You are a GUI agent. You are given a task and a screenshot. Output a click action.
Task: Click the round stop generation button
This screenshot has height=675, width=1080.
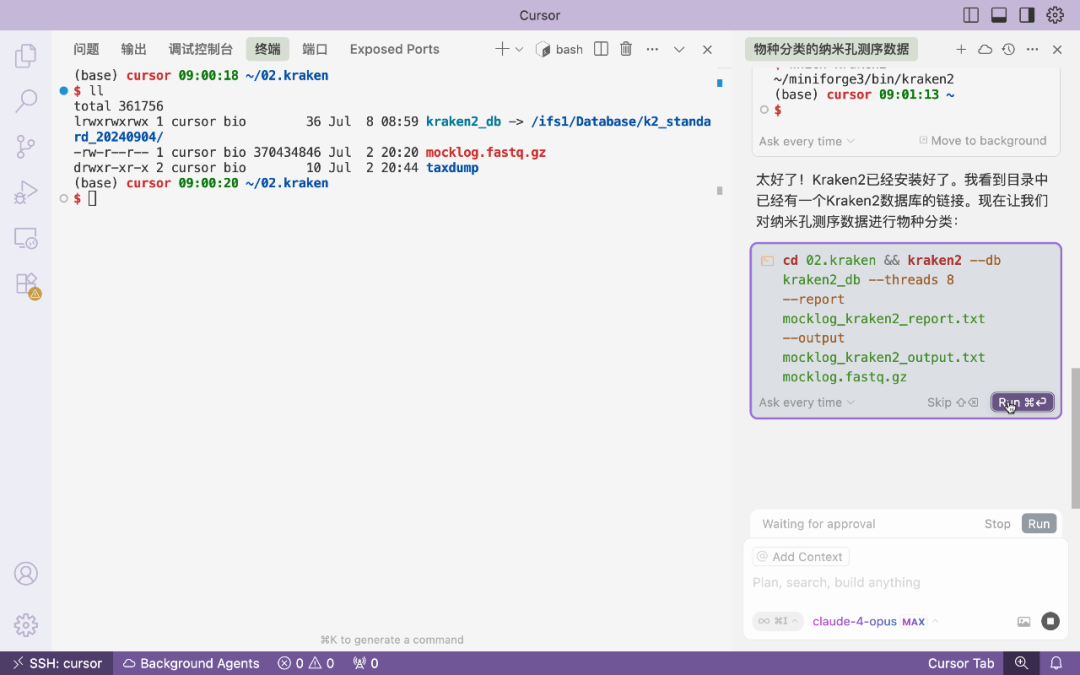pos(1050,621)
